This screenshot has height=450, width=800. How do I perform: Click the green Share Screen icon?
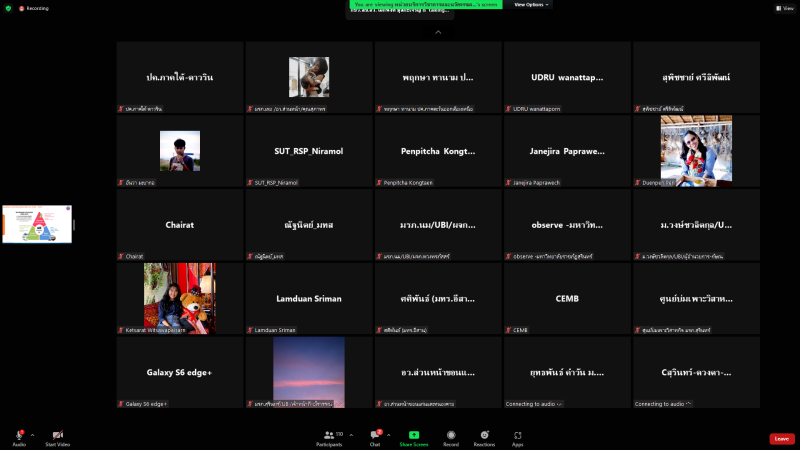pos(413,435)
